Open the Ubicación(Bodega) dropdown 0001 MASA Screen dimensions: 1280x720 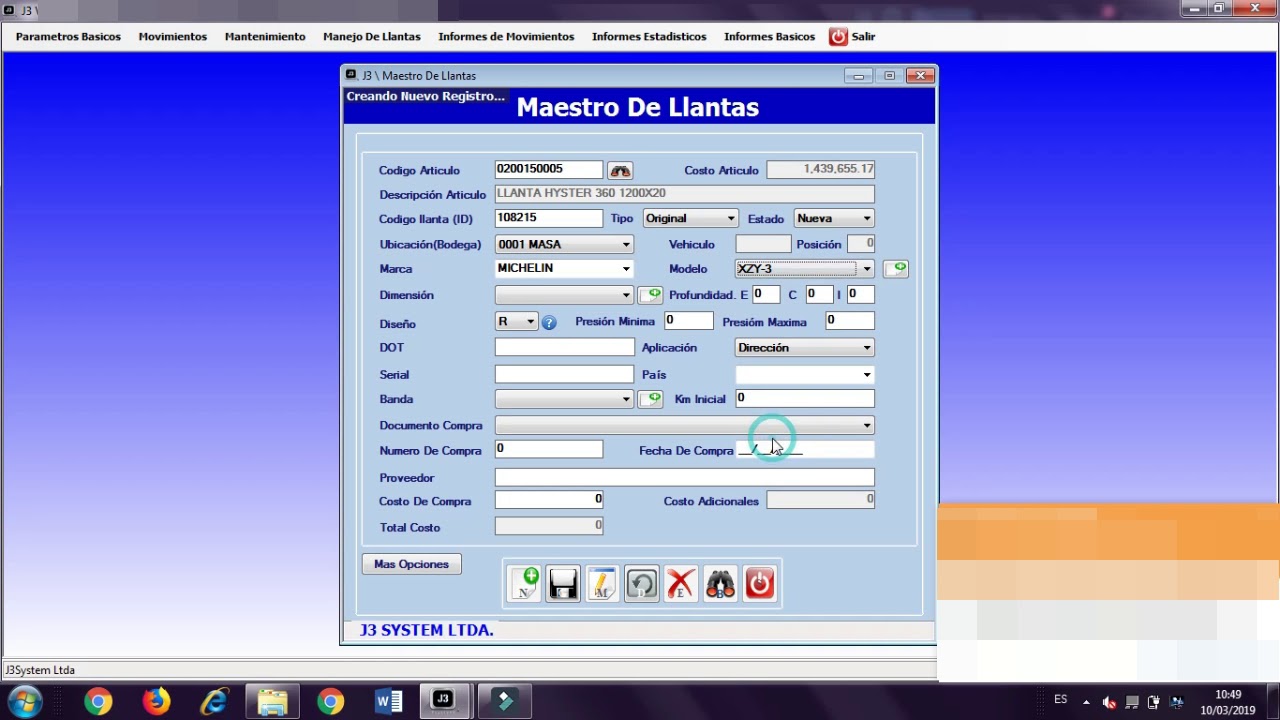[626, 245]
